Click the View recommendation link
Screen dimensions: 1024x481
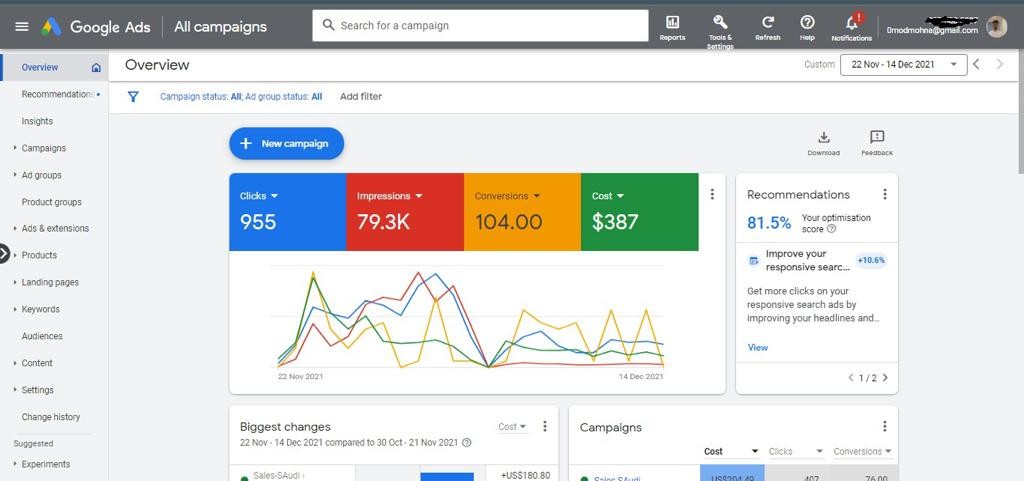click(758, 348)
